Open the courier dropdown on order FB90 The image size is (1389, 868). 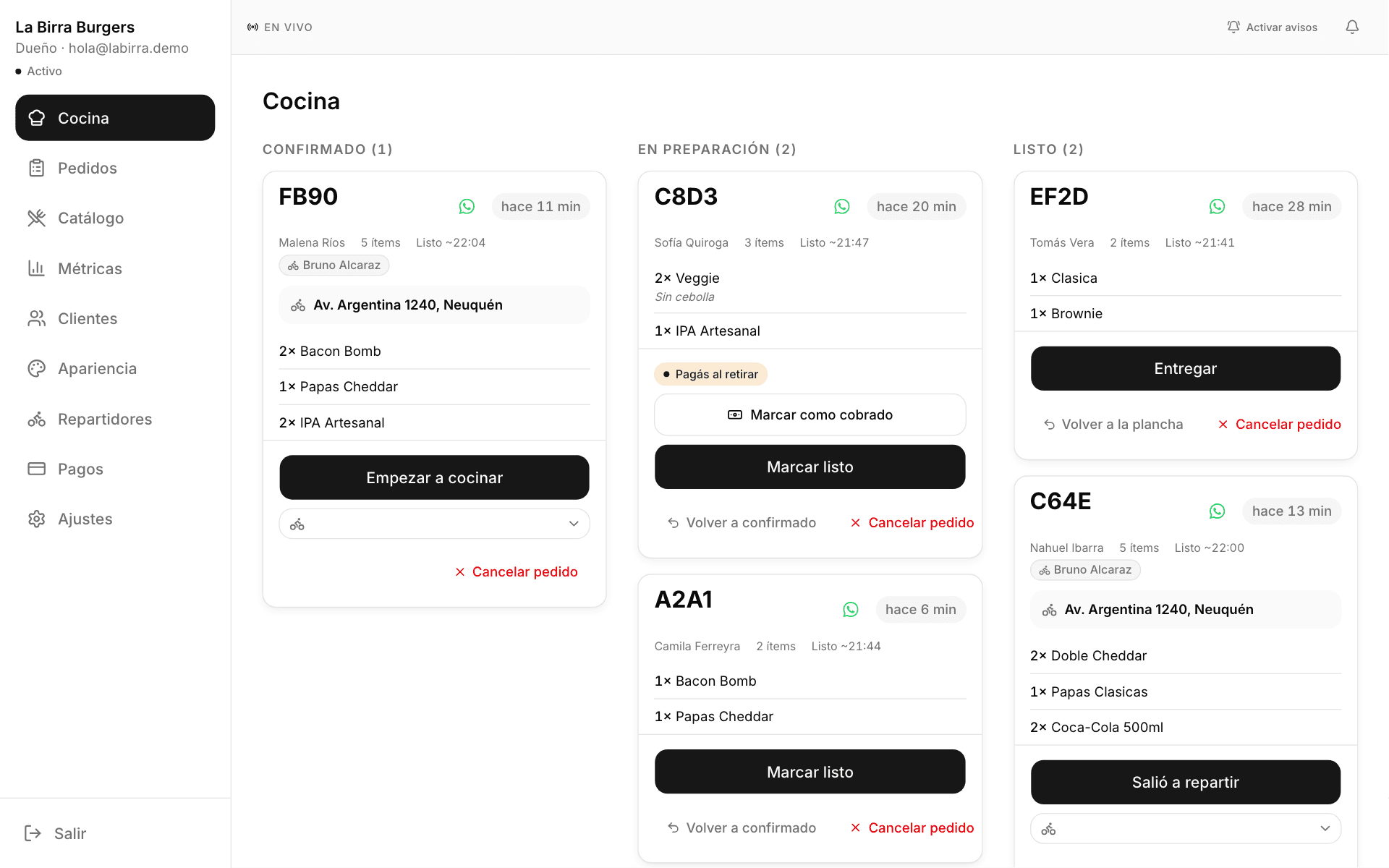[434, 524]
